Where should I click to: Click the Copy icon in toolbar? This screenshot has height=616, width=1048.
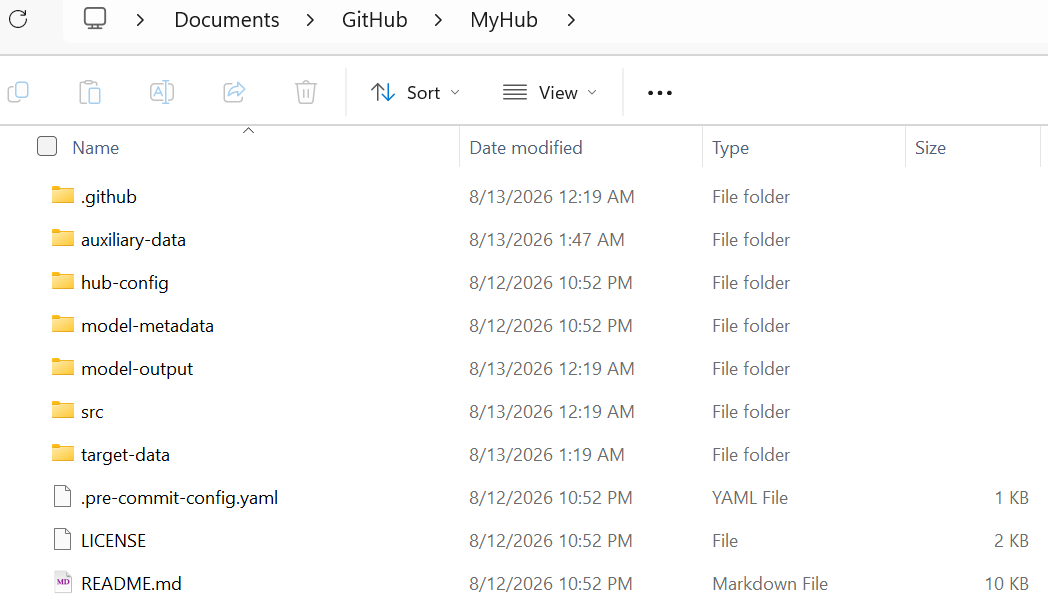point(18,92)
